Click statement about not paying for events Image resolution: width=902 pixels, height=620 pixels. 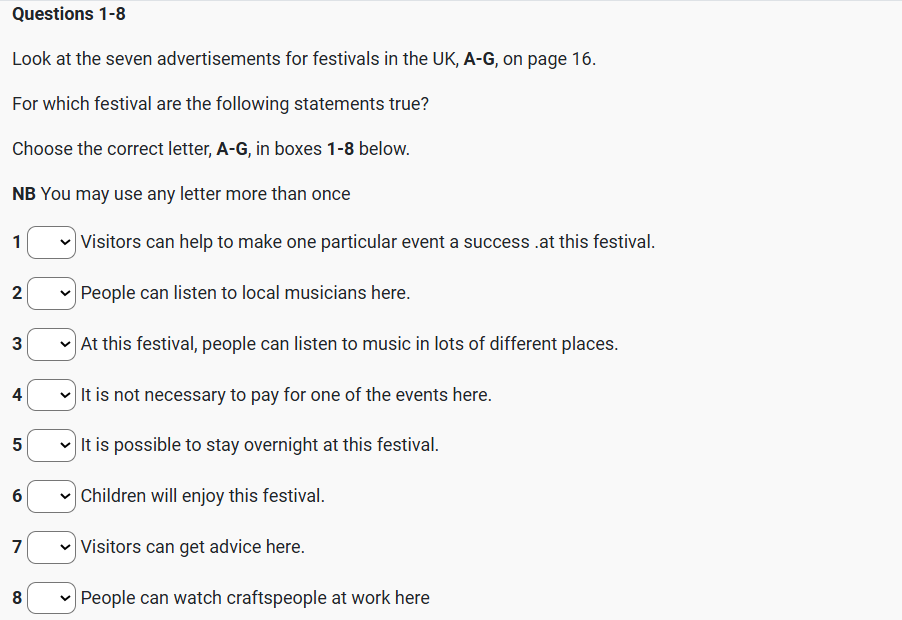click(x=286, y=395)
